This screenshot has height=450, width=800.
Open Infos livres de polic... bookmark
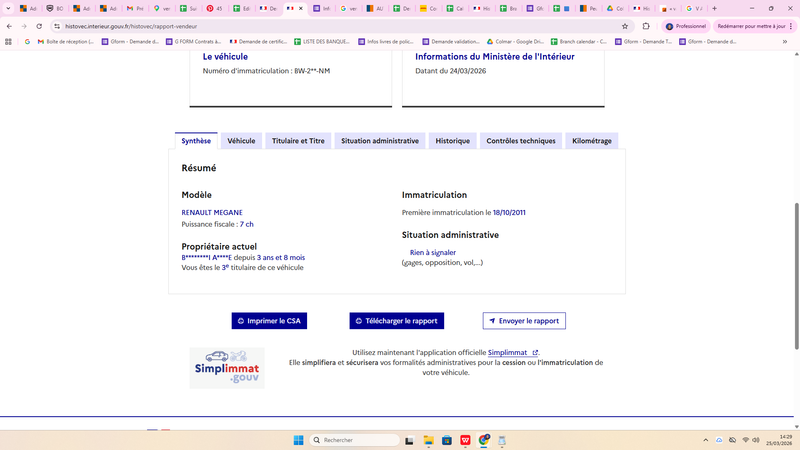385,41
